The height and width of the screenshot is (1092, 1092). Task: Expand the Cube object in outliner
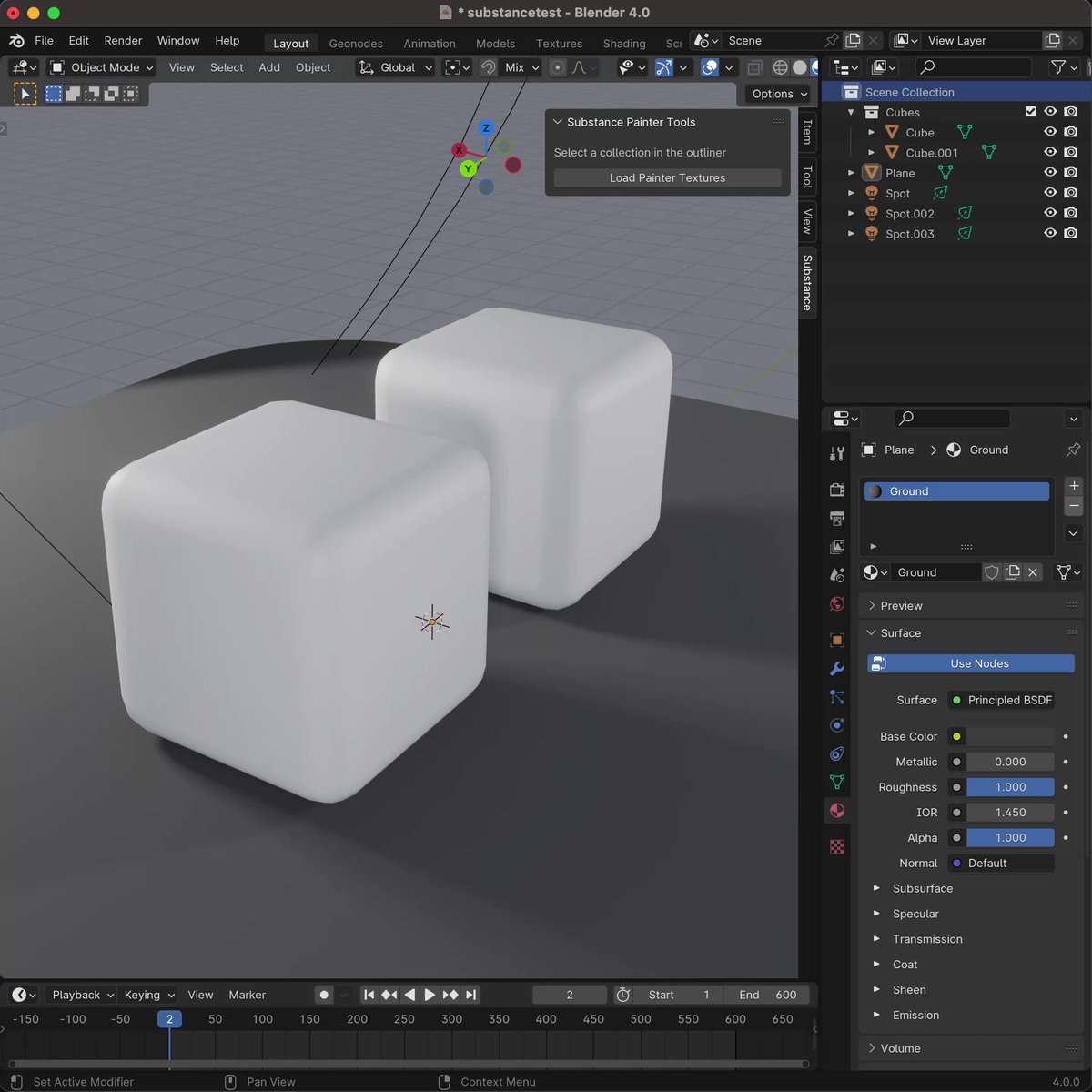(x=871, y=132)
